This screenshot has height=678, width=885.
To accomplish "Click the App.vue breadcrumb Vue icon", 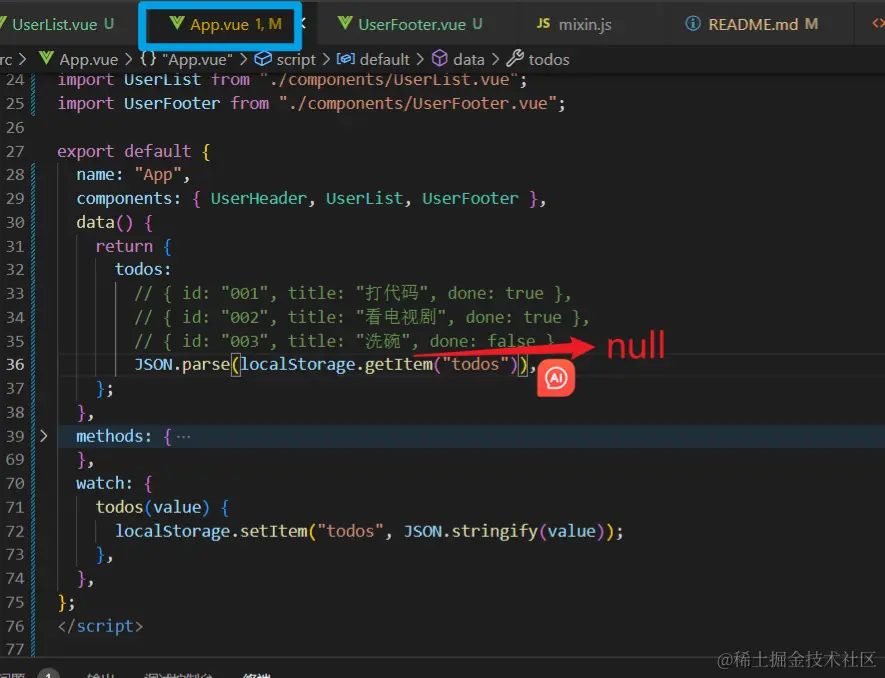I will 46,58.
